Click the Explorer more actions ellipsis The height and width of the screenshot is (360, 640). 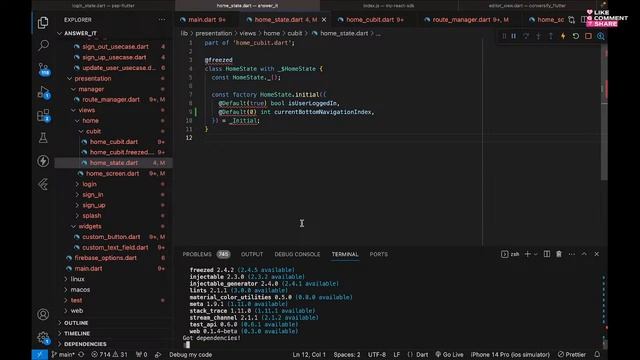pos(162,20)
